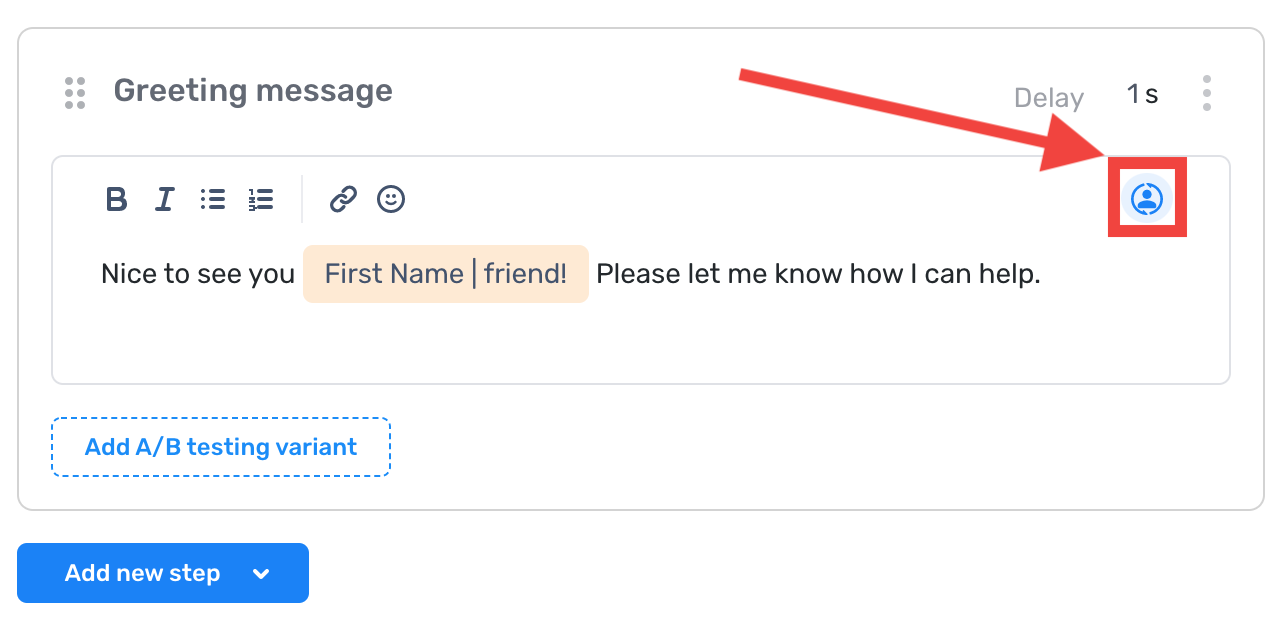Insert a numbered list
Viewport: 1280px width, 626px height.
(260, 199)
